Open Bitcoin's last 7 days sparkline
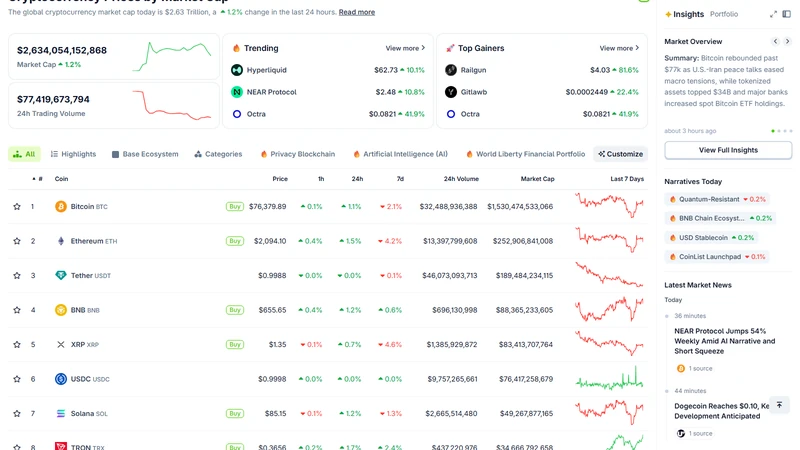This screenshot has width=800, height=450. pyautogui.click(x=609, y=205)
